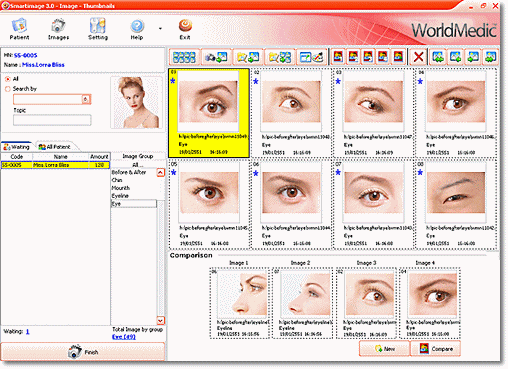This screenshot has width=508, height=369.
Task: Click the blue star on thumbnail 02
Action: pos(256,81)
